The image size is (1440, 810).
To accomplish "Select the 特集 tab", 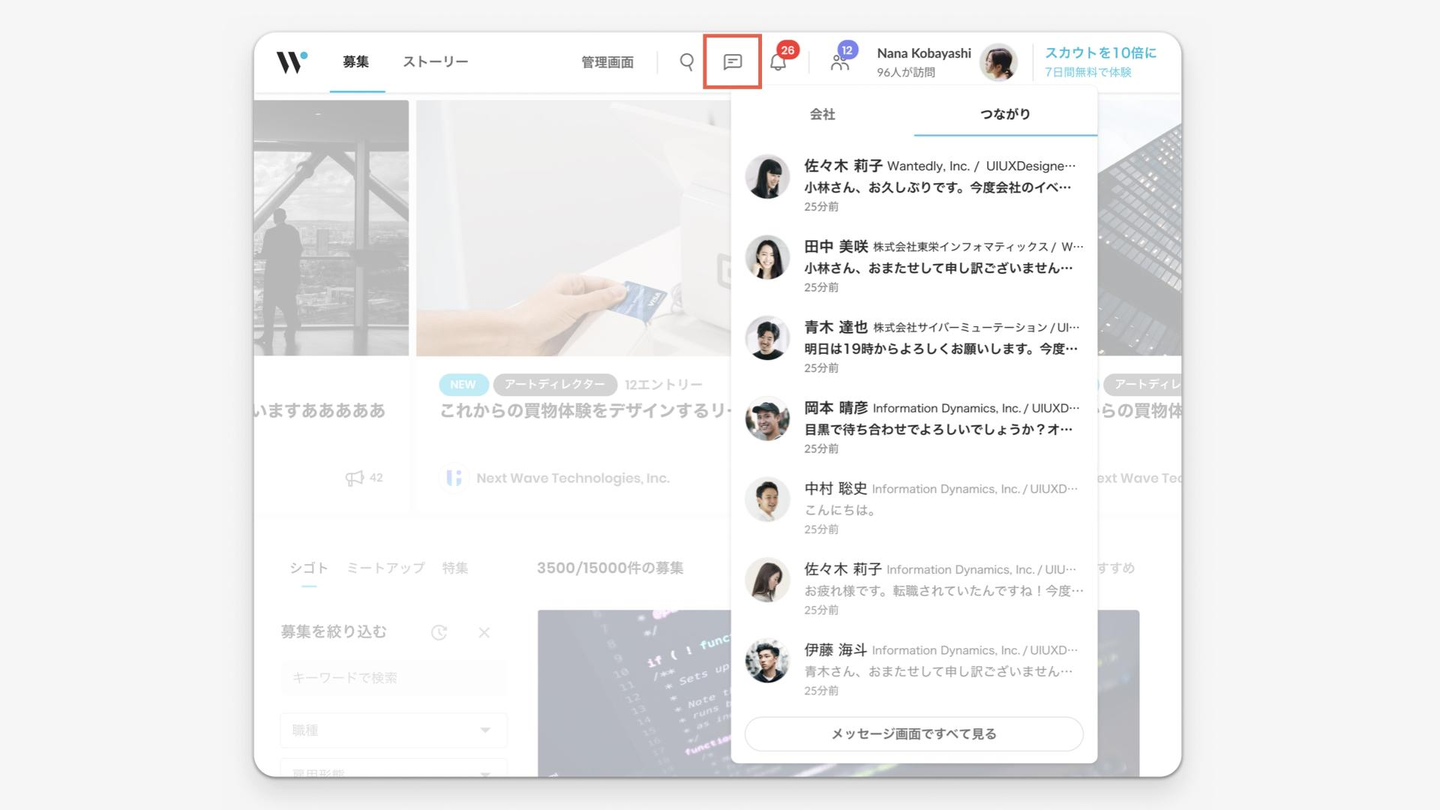I will [x=455, y=568].
